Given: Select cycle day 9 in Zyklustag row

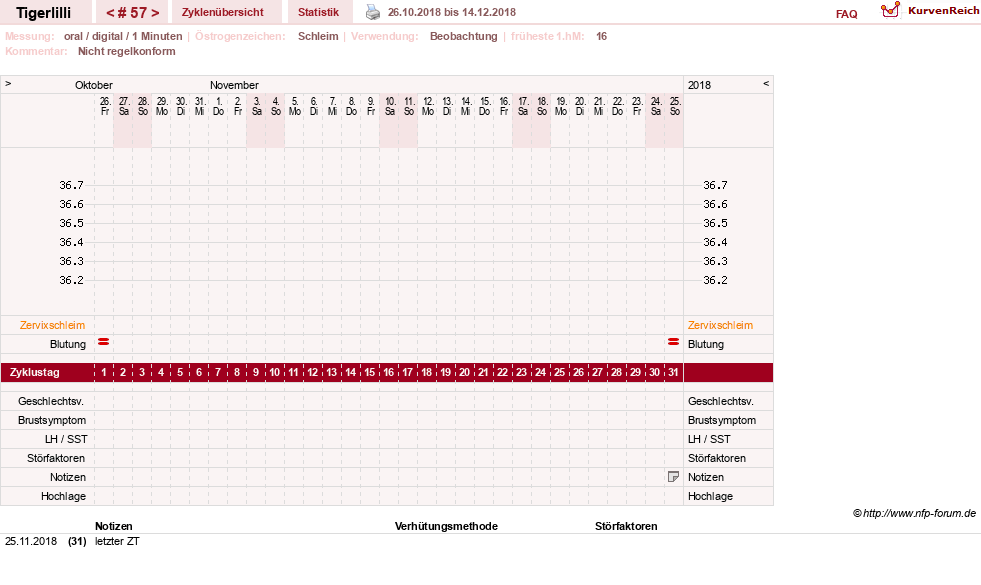Looking at the screenshot, I should pos(256,372).
